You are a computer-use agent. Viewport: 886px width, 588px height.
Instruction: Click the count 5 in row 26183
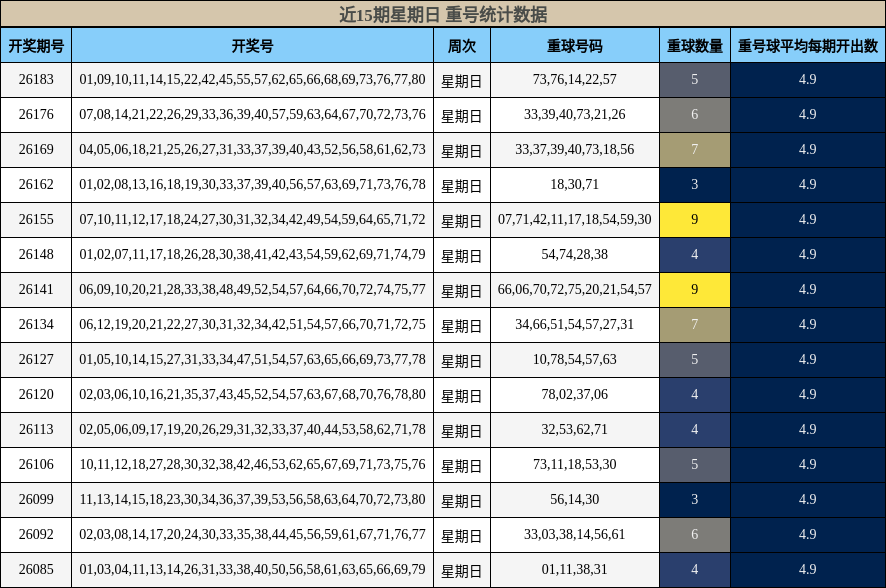pyautogui.click(x=694, y=80)
